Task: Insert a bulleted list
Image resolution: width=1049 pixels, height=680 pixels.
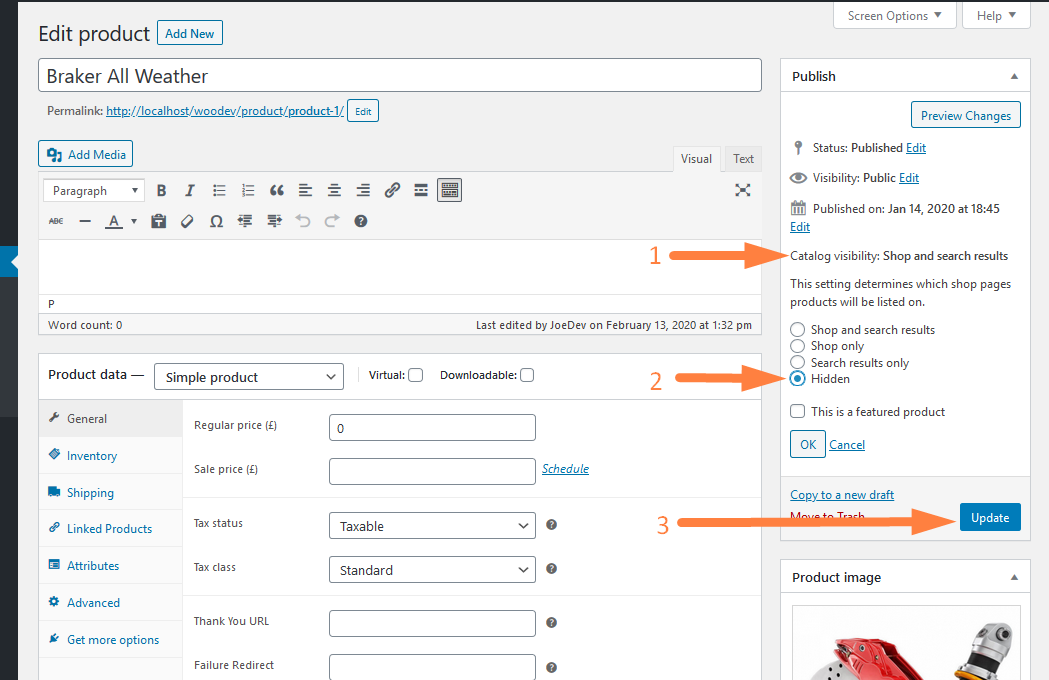Action: coord(219,191)
